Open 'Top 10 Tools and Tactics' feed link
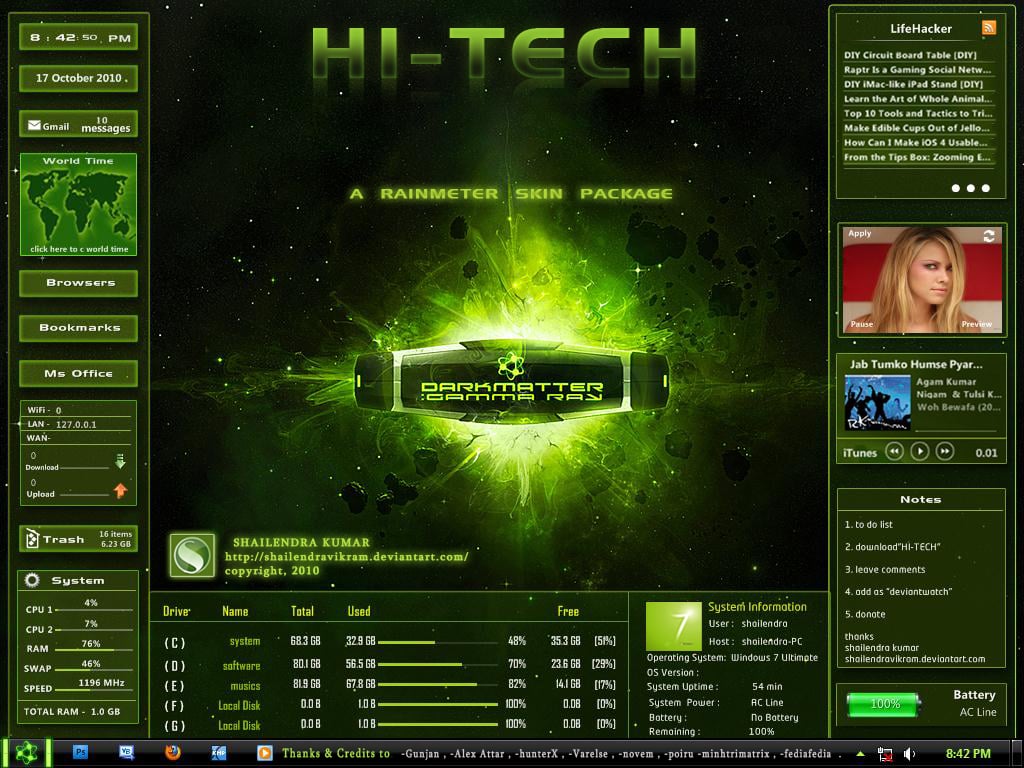This screenshot has height=768, width=1024. pyautogui.click(x=917, y=114)
